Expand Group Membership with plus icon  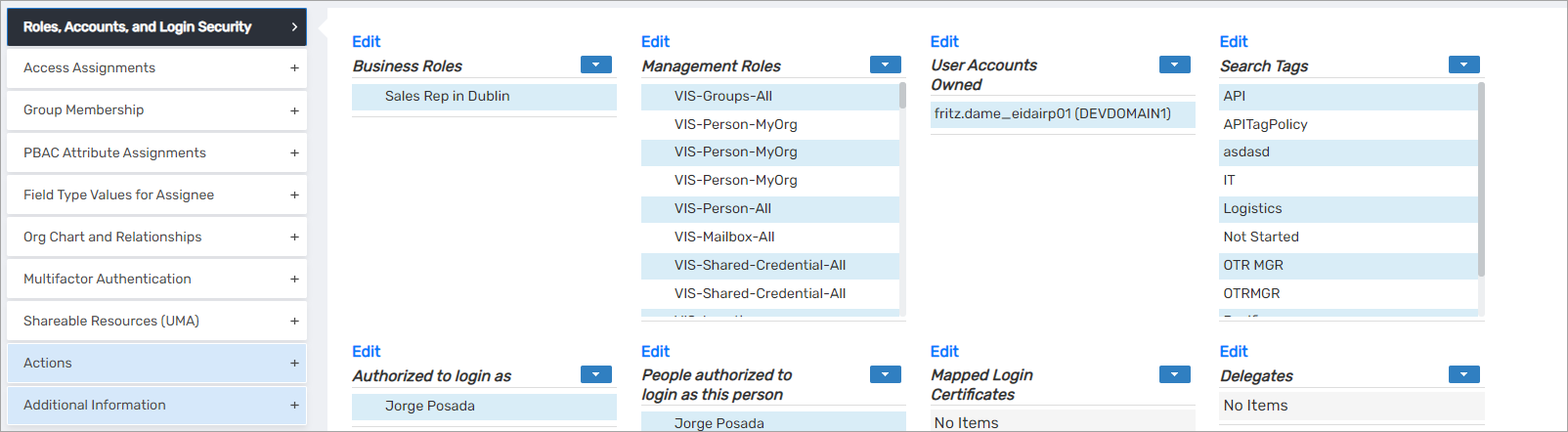(294, 110)
